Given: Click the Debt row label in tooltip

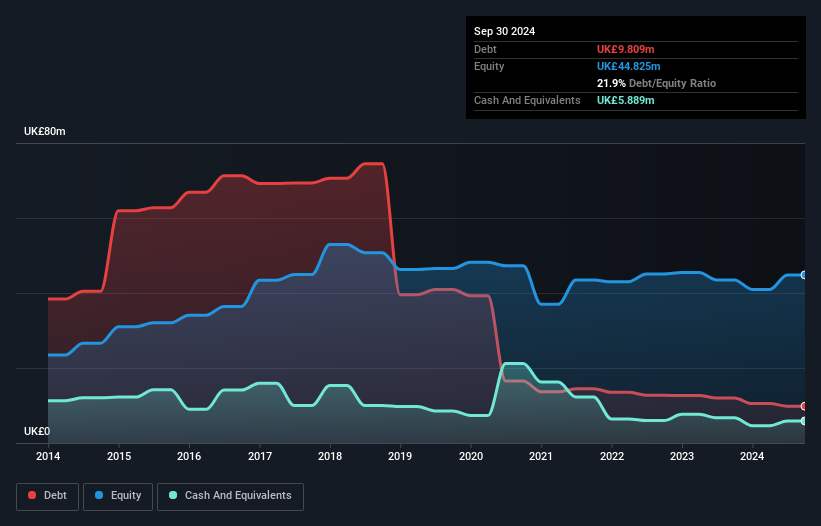Looking at the screenshot, I should [485, 49].
